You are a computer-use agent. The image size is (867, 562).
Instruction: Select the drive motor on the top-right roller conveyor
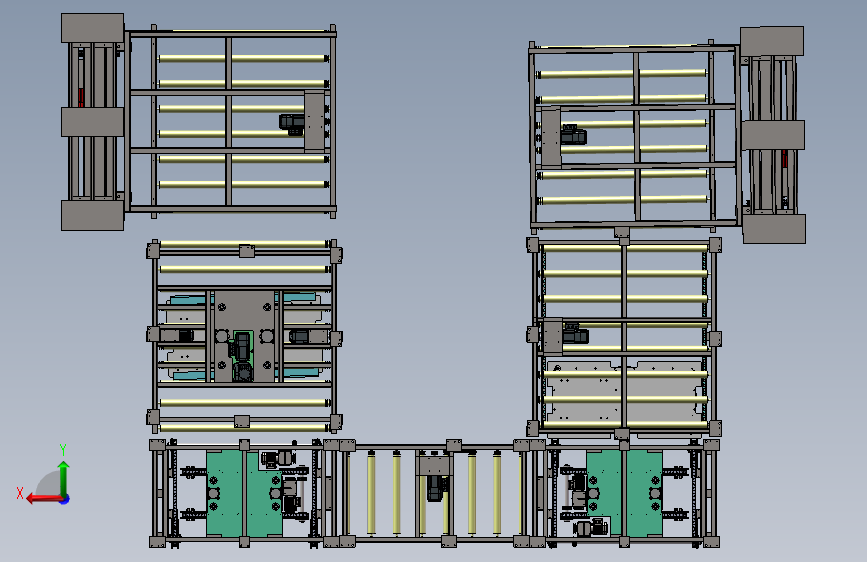tap(574, 134)
